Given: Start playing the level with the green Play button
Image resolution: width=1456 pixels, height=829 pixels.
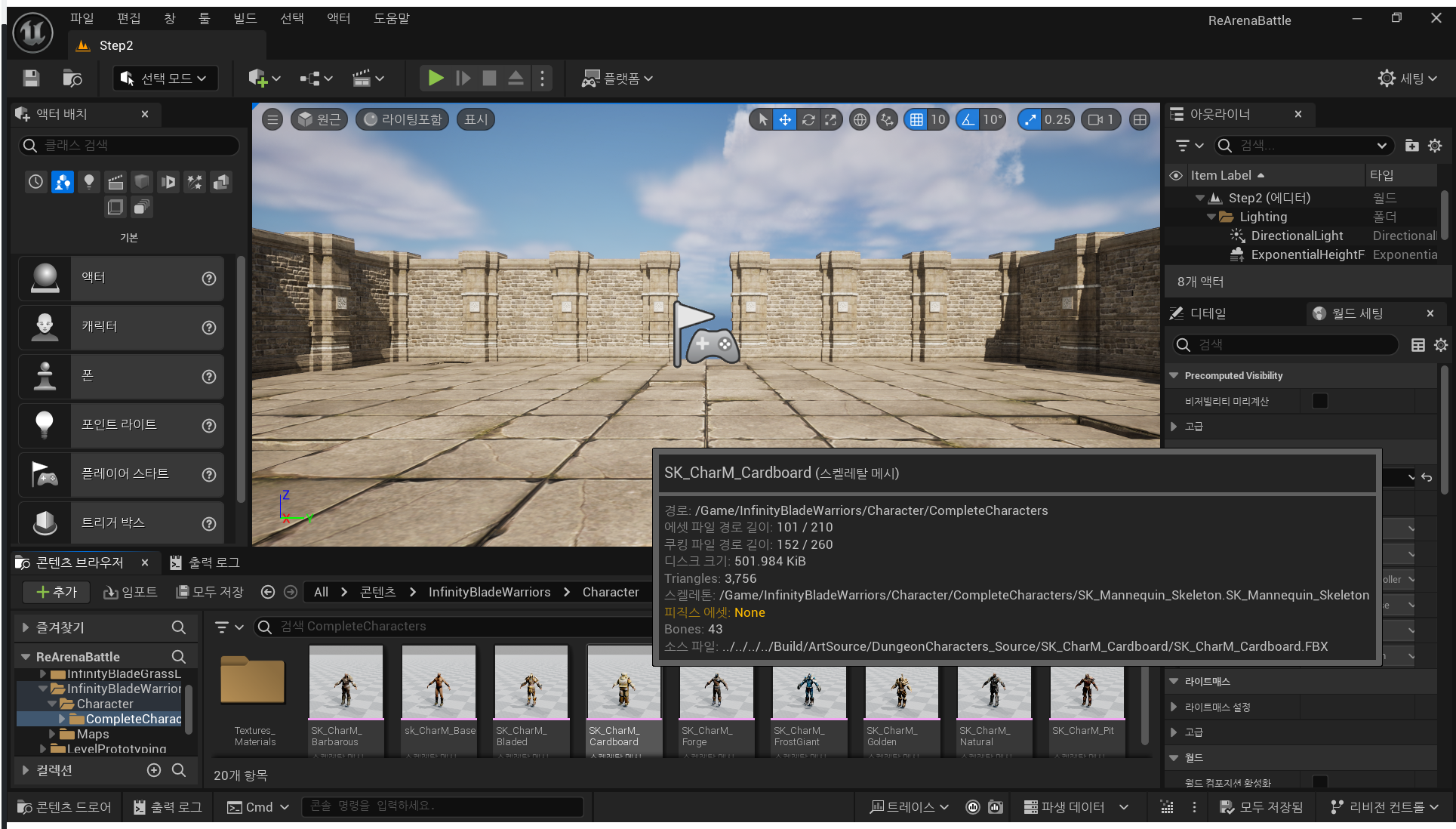Looking at the screenshot, I should [x=436, y=78].
